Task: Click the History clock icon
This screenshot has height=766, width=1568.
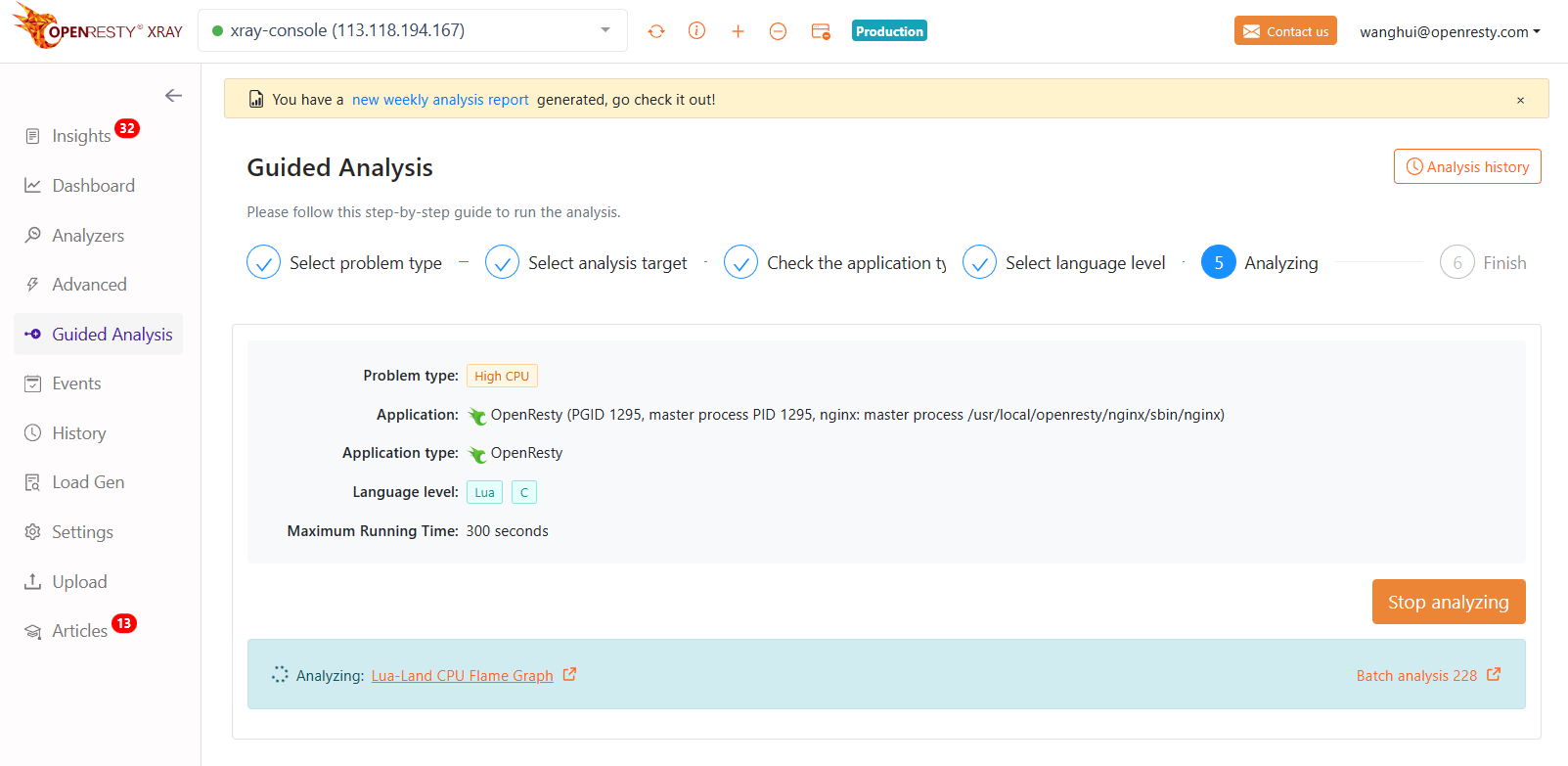Action: point(33,432)
